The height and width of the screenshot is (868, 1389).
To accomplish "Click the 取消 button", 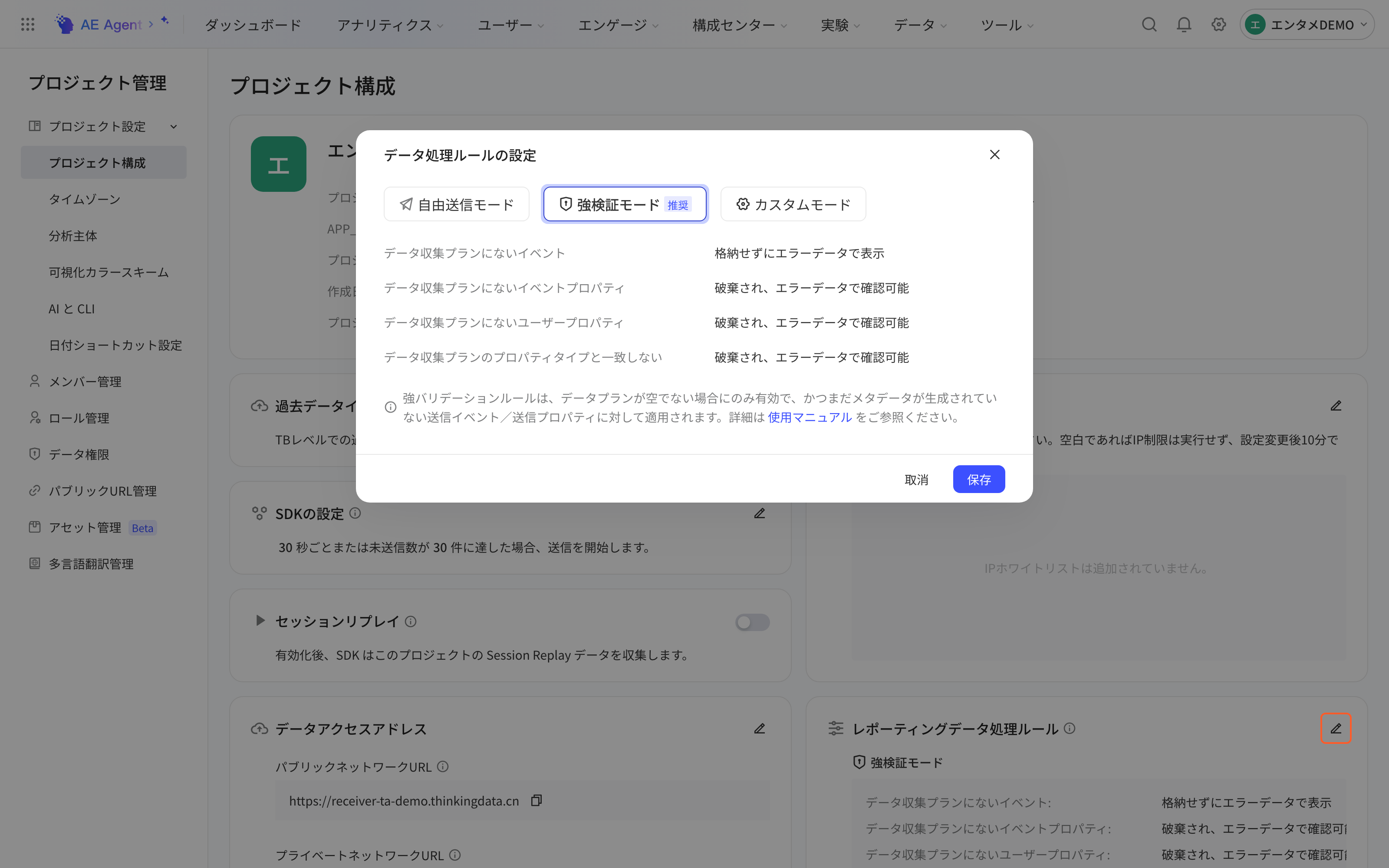I will click(916, 479).
